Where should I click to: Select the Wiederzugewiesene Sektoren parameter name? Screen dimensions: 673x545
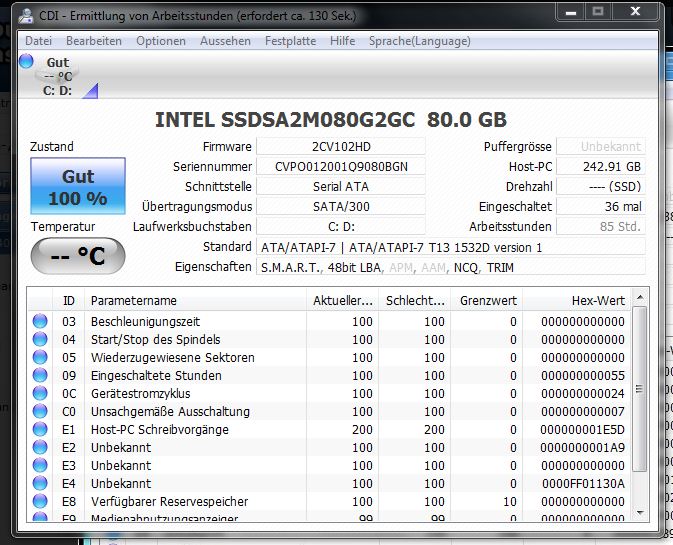click(173, 357)
